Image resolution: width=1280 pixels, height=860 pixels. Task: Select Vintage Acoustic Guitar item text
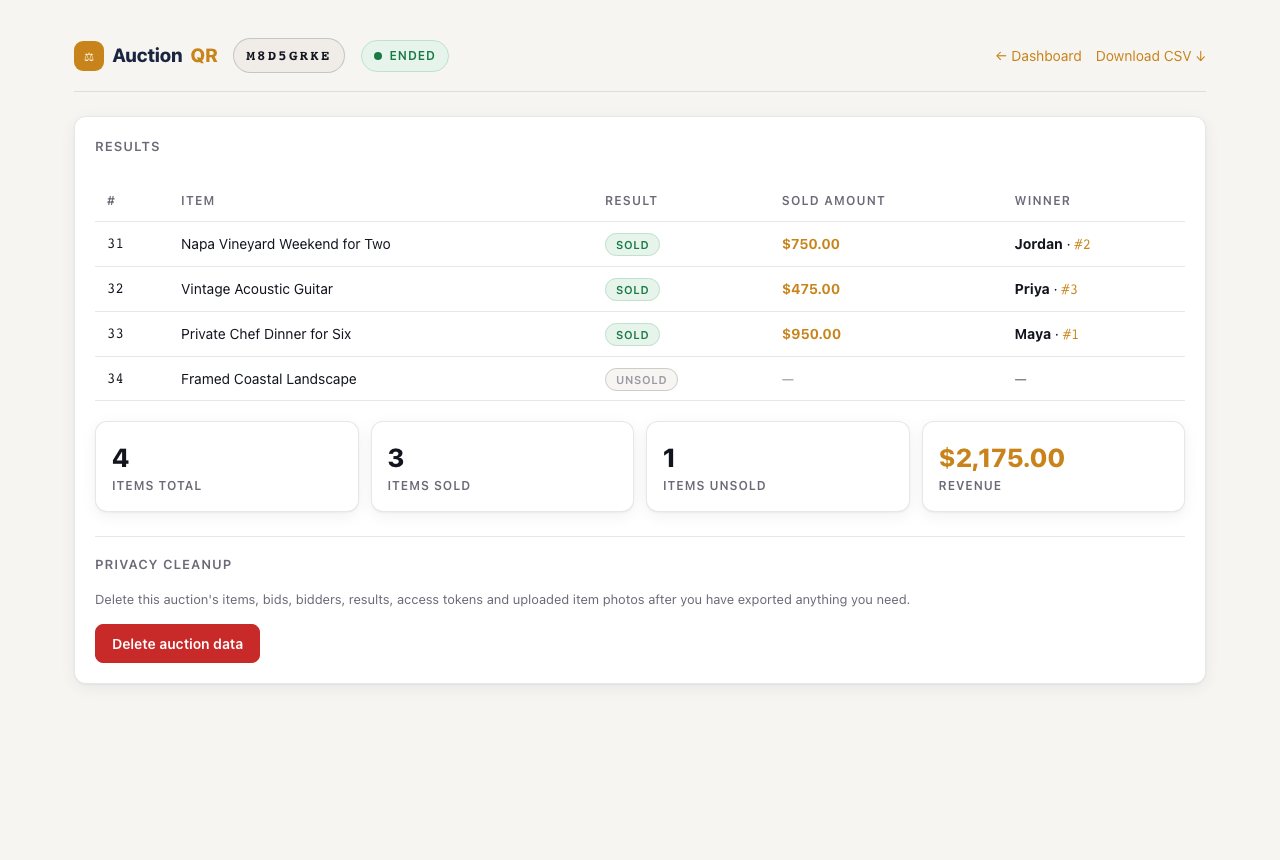tap(257, 289)
